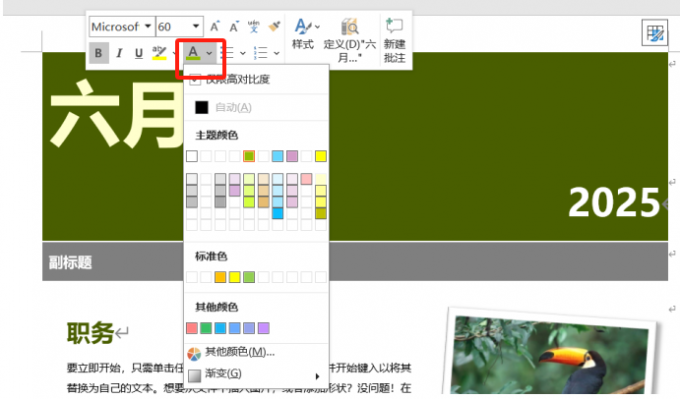The width and height of the screenshot is (680, 399).
Task: Pick the red swatch under 其他颜色
Action: click(x=192, y=328)
